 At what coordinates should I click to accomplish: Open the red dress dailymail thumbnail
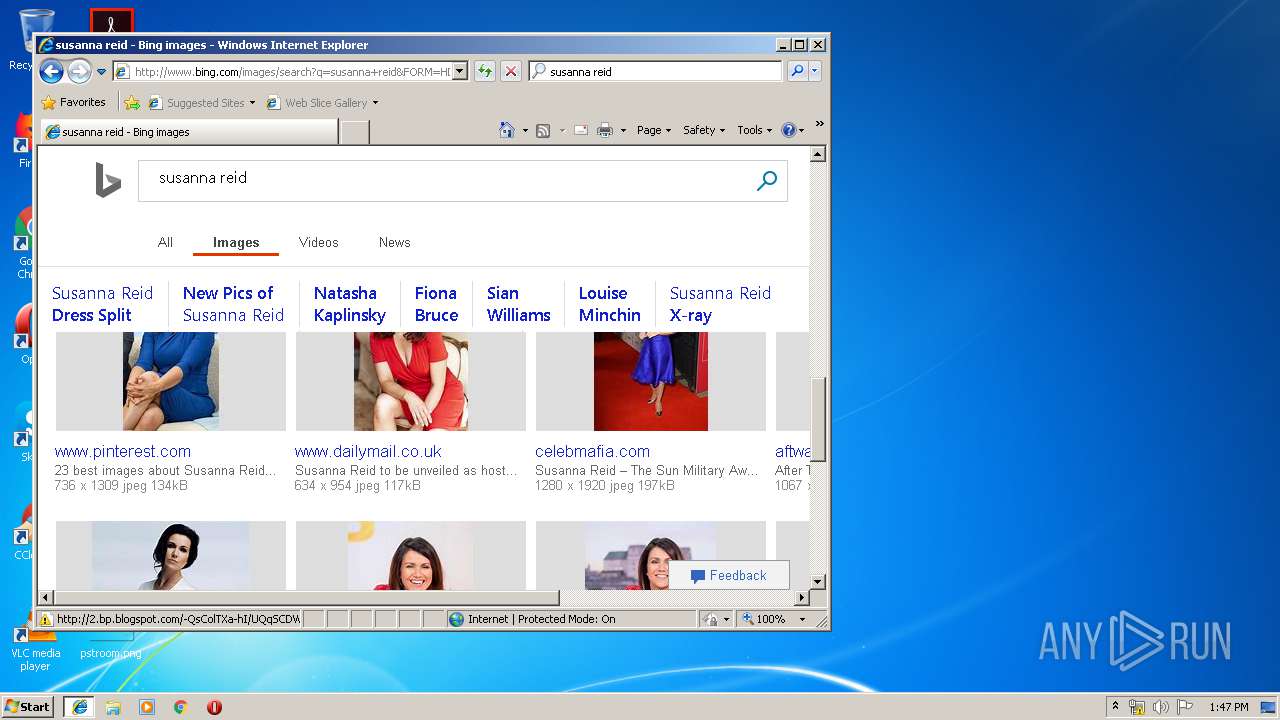411,382
